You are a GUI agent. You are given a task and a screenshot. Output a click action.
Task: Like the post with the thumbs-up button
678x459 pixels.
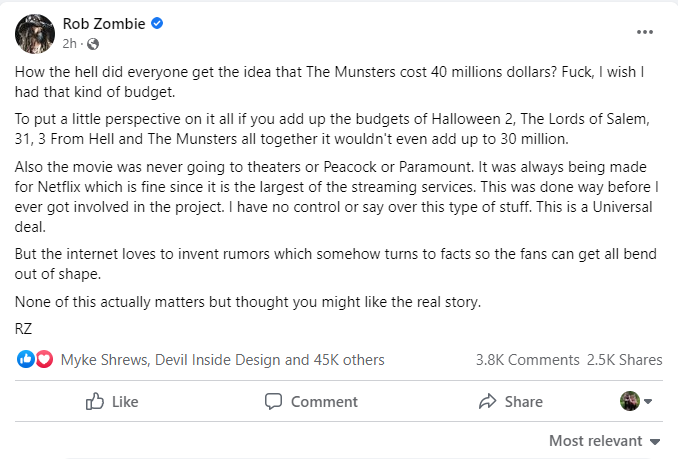point(112,402)
